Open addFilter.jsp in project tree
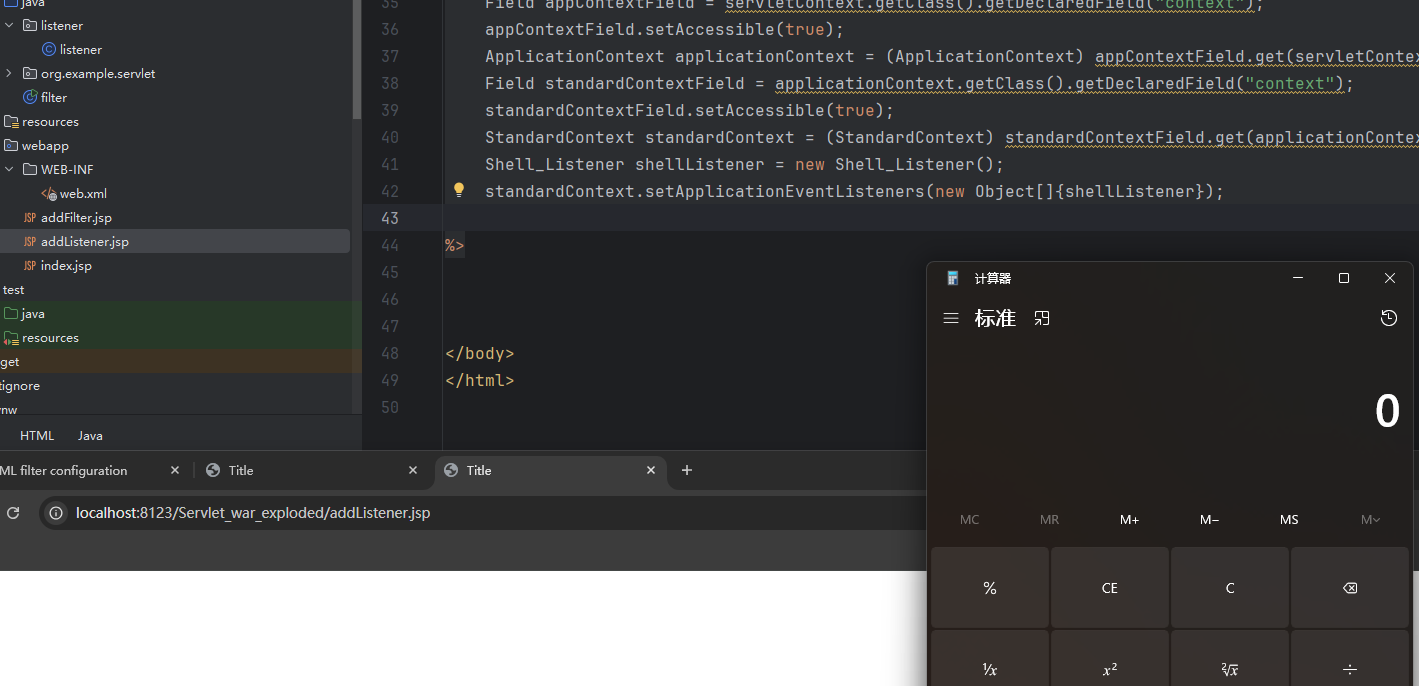 coord(76,217)
